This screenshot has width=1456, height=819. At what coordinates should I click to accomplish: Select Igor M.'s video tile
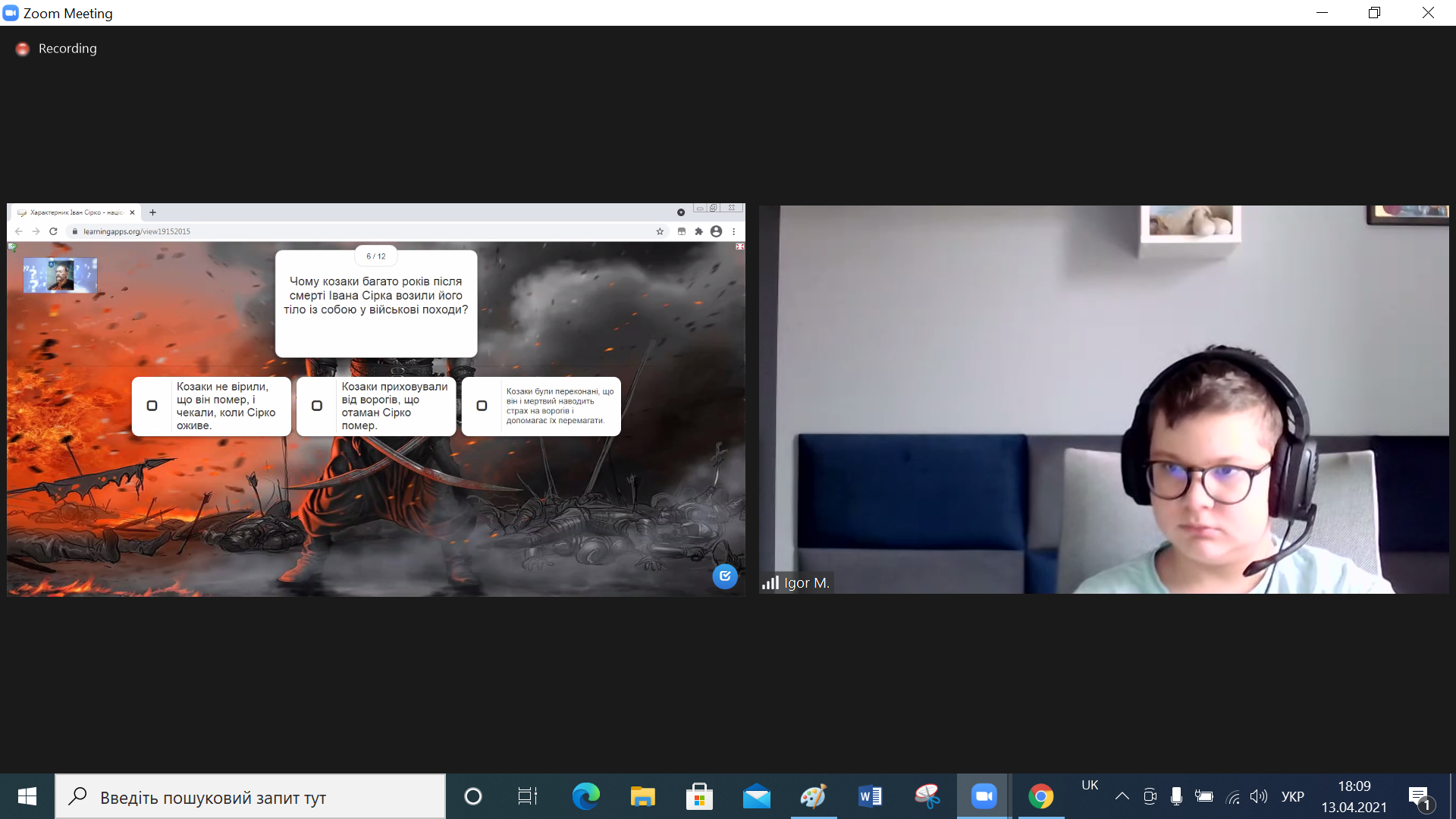(x=1104, y=400)
